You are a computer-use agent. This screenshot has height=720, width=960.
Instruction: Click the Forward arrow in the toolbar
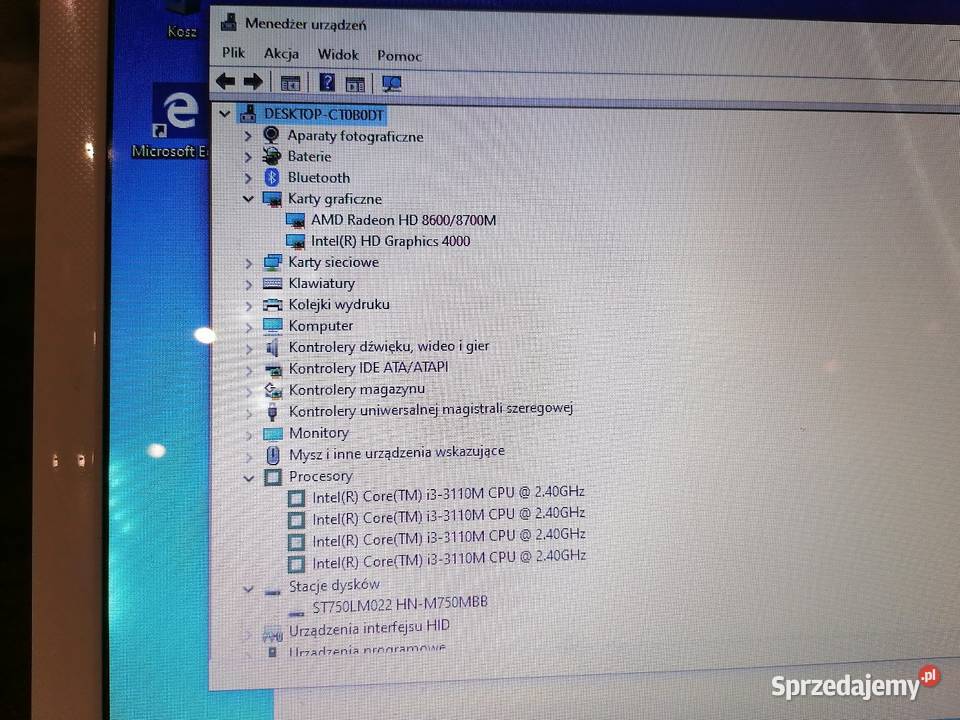pos(253,81)
